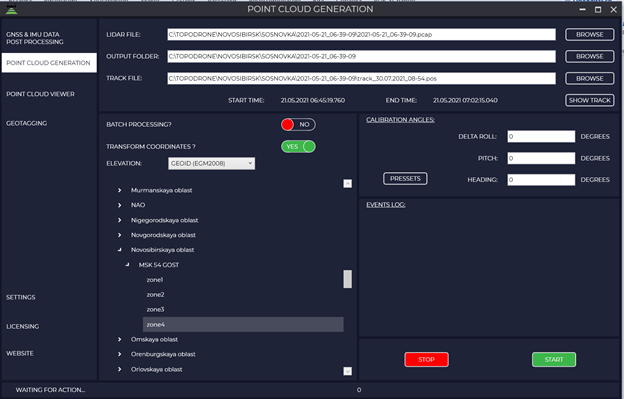Click the SHOW TRACK button
The height and width of the screenshot is (399, 624).
[x=589, y=100]
